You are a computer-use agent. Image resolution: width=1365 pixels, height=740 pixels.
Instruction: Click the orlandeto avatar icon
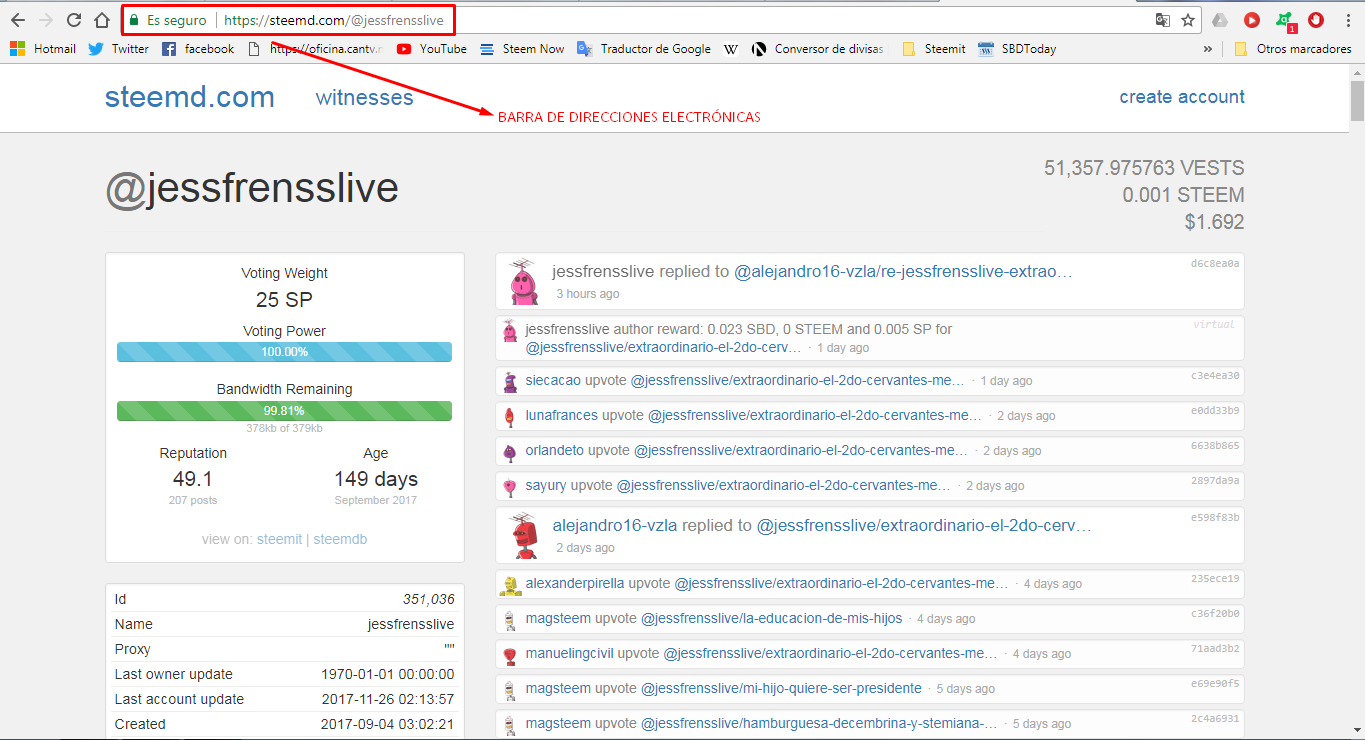pos(510,451)
